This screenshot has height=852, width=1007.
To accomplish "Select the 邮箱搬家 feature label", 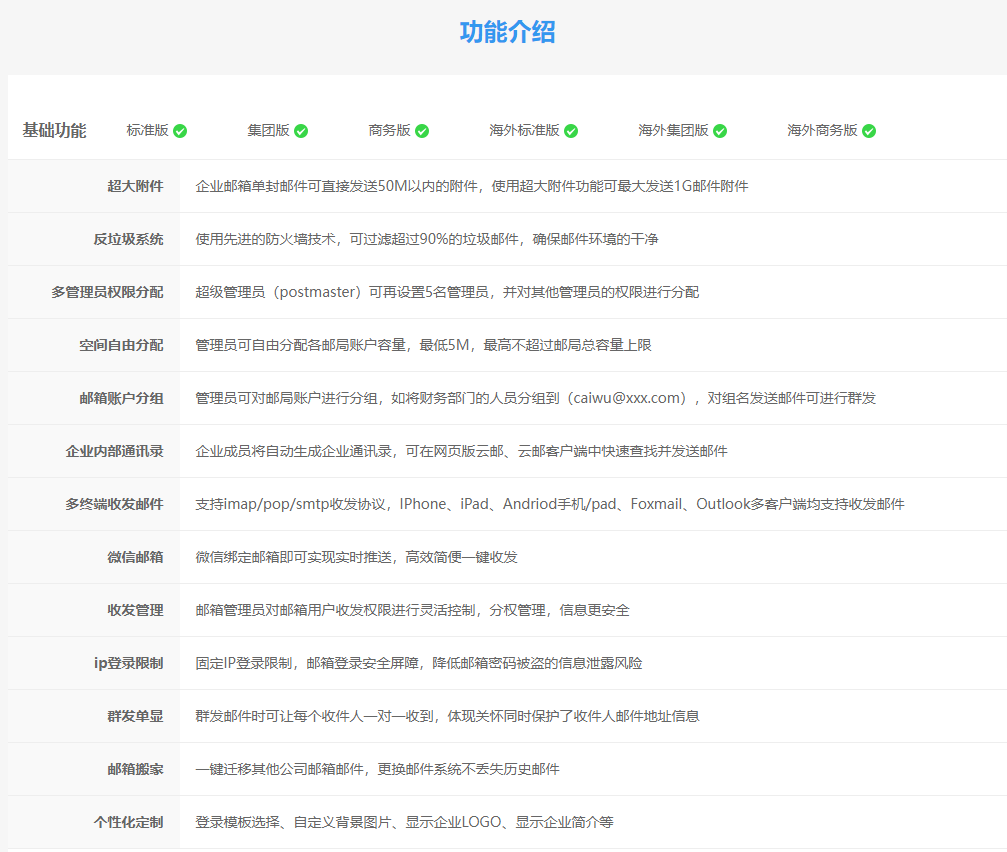I will pos(135,769).
